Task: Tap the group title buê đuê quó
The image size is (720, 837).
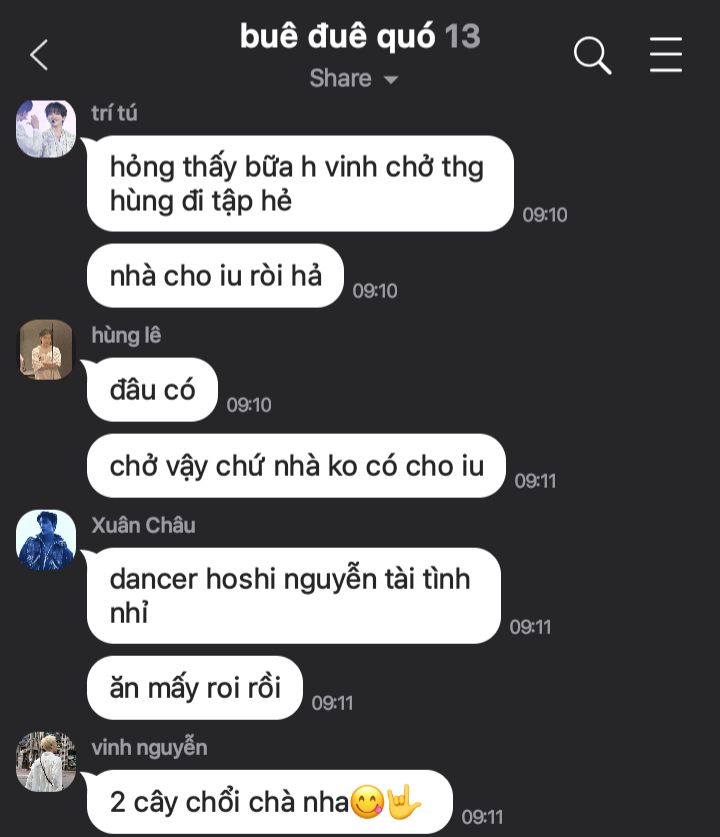Action: (338, 36)
